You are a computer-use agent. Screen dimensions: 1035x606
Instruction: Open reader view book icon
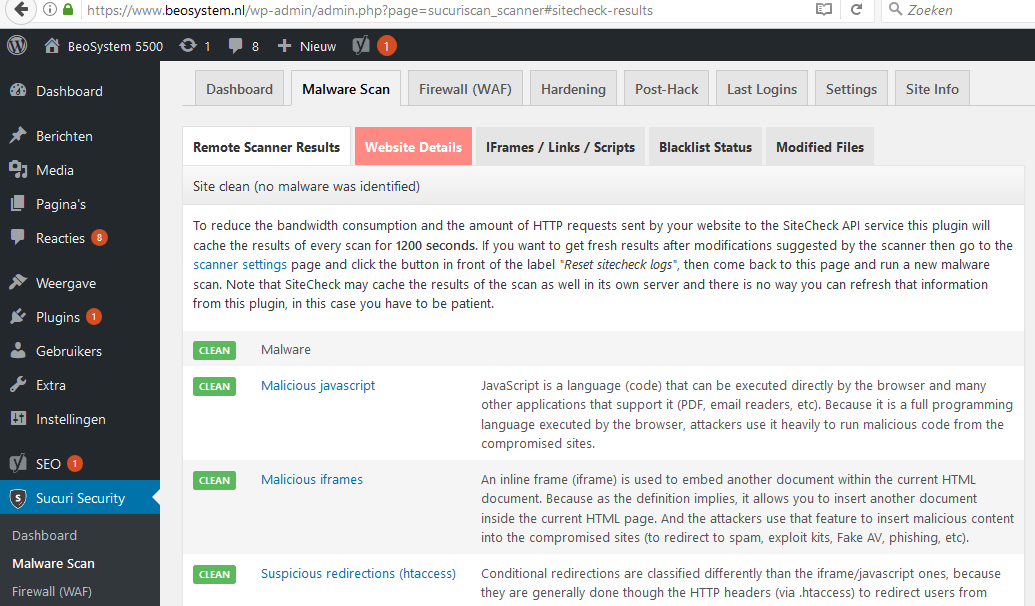(824, 10)
